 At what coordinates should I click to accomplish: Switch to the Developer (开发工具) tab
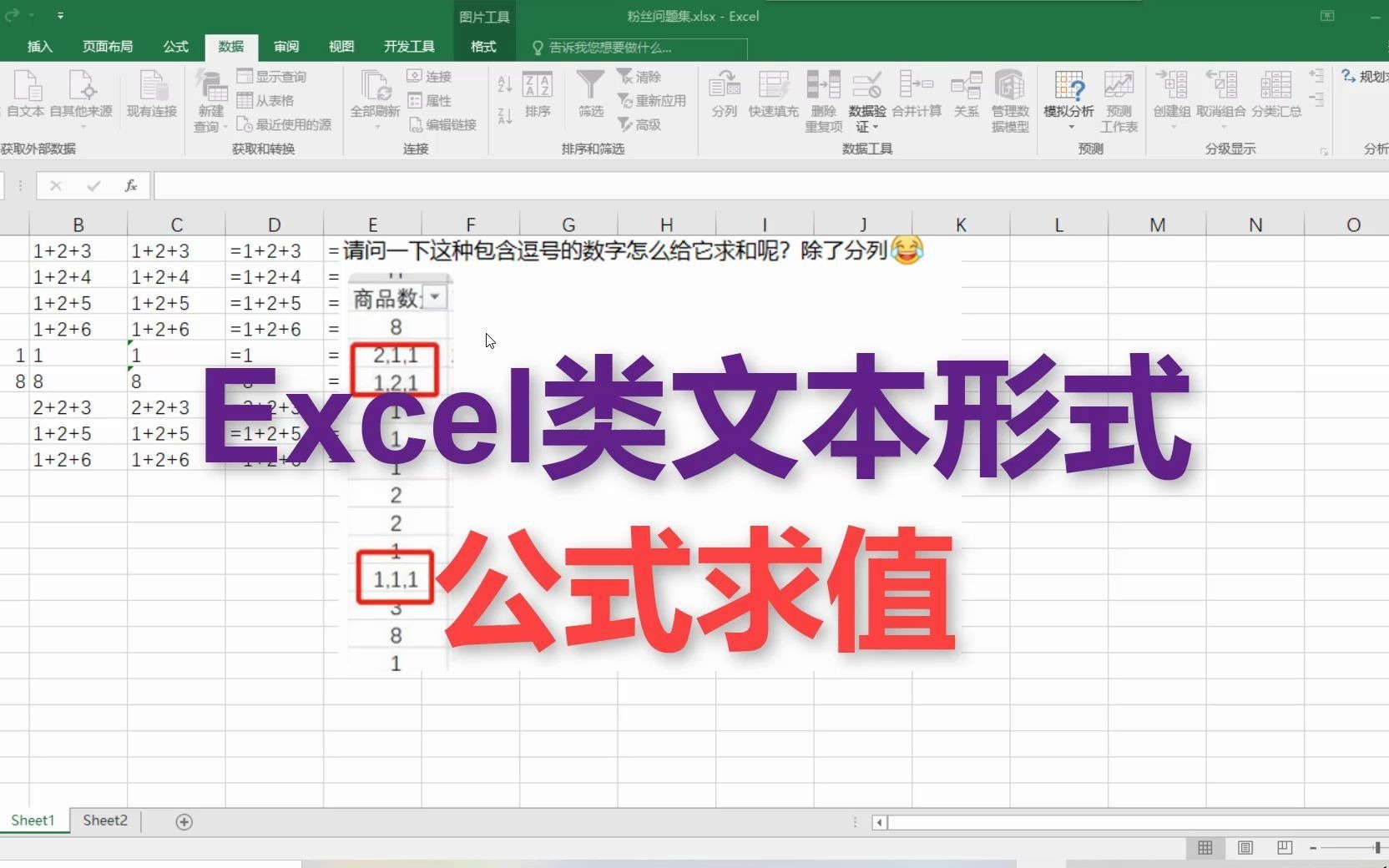pyautogui.click(x=409, y=47)
